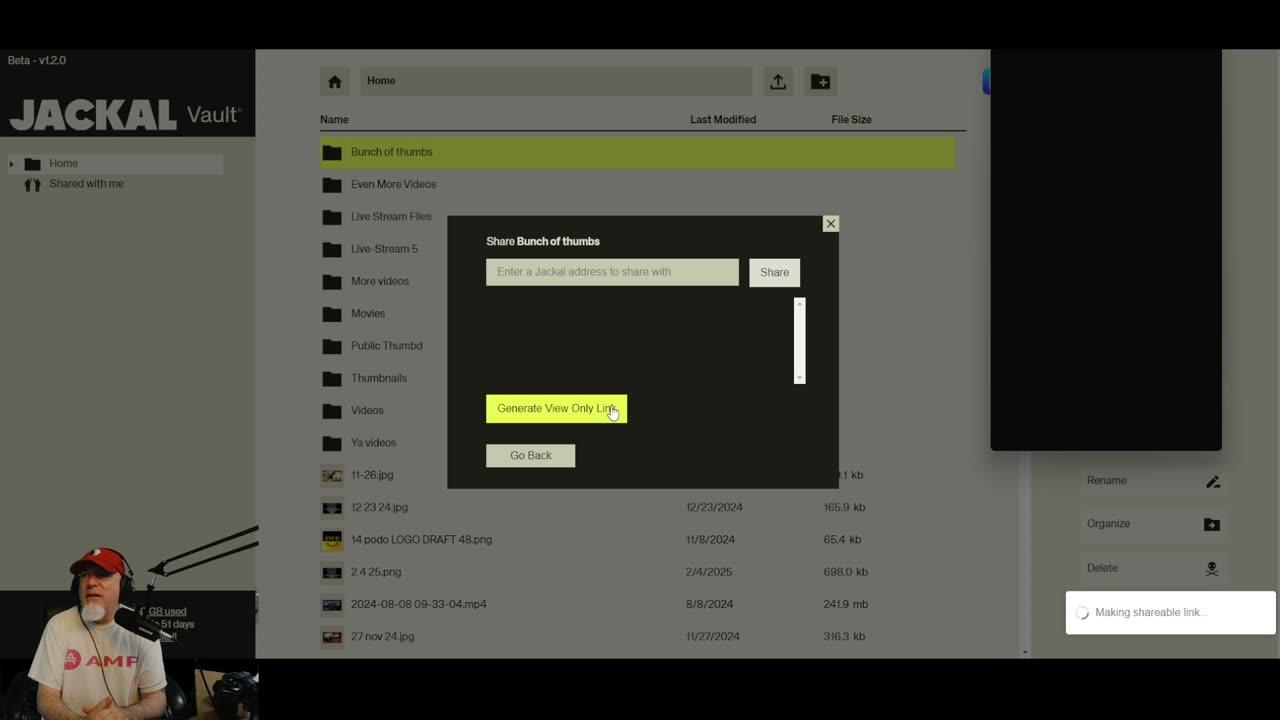Sort by the Name column header
The image size is (1280, 720).
tap(334, 120)
